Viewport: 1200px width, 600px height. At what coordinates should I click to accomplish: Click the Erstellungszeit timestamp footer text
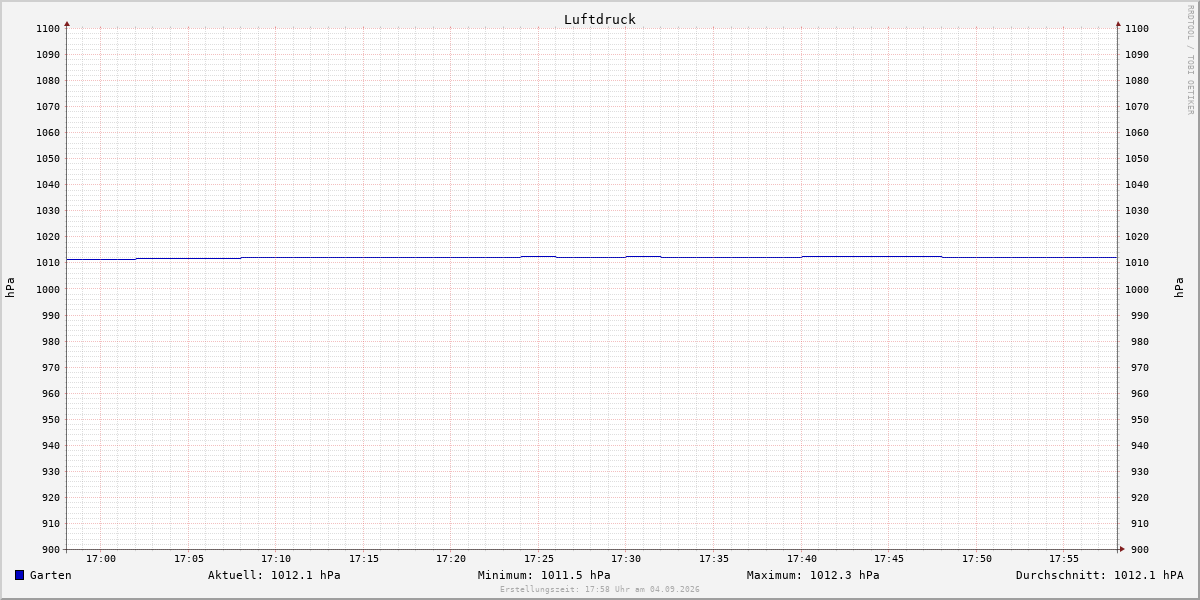coord(600,589)
